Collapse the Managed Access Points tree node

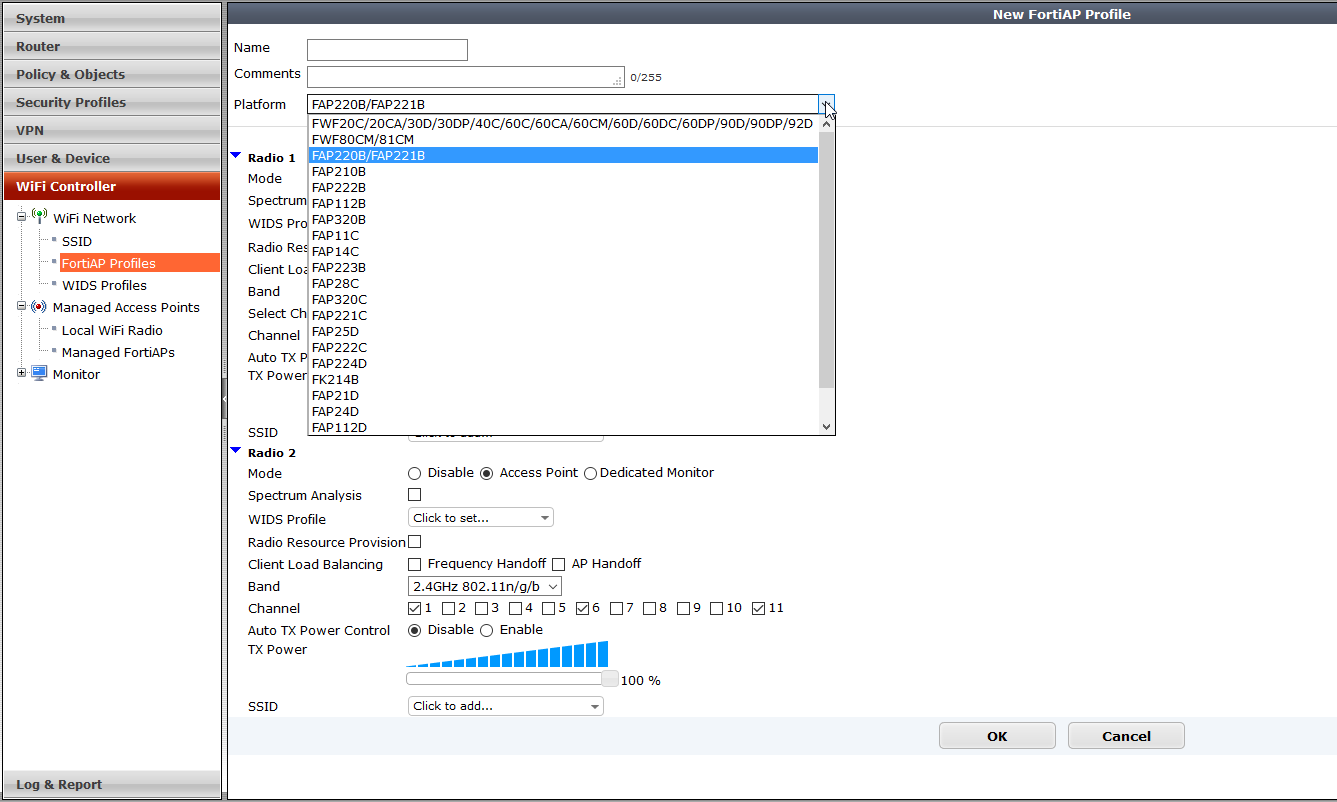[x=21, y=307]
